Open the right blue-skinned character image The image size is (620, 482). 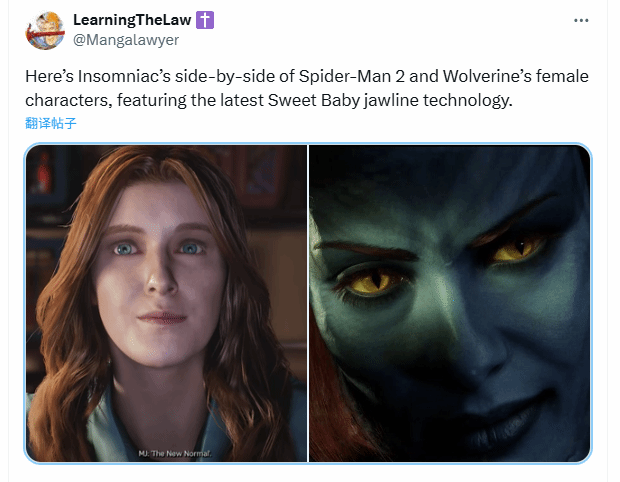[450, 303]
